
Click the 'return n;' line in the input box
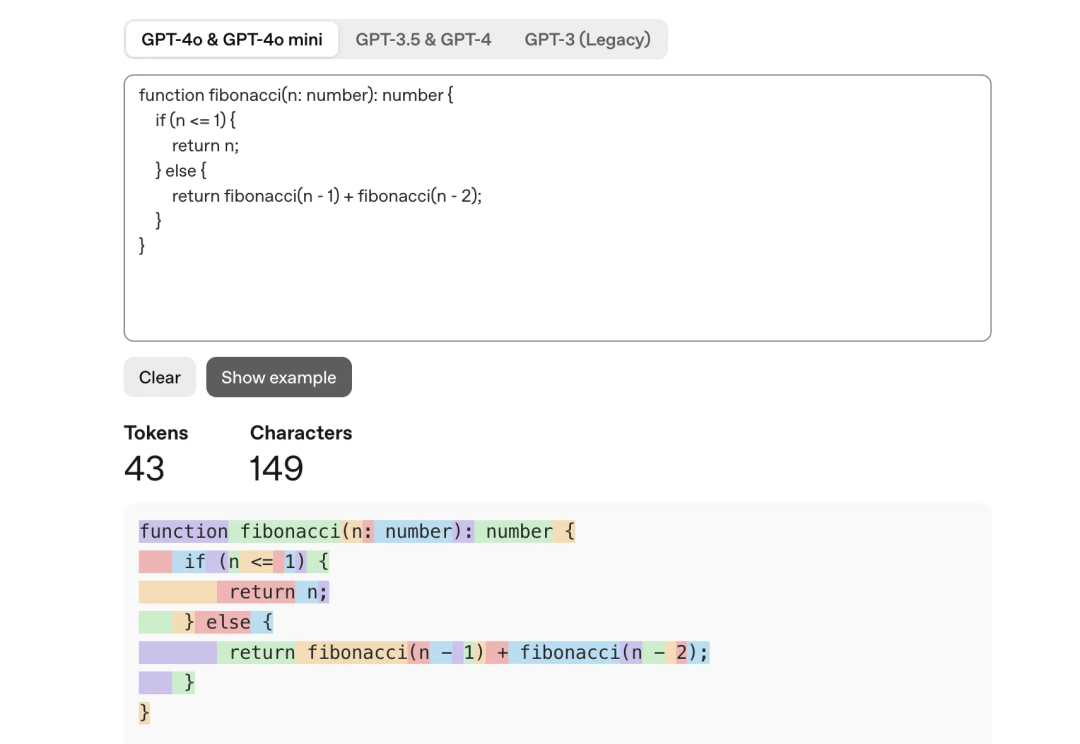click(205, 145)
